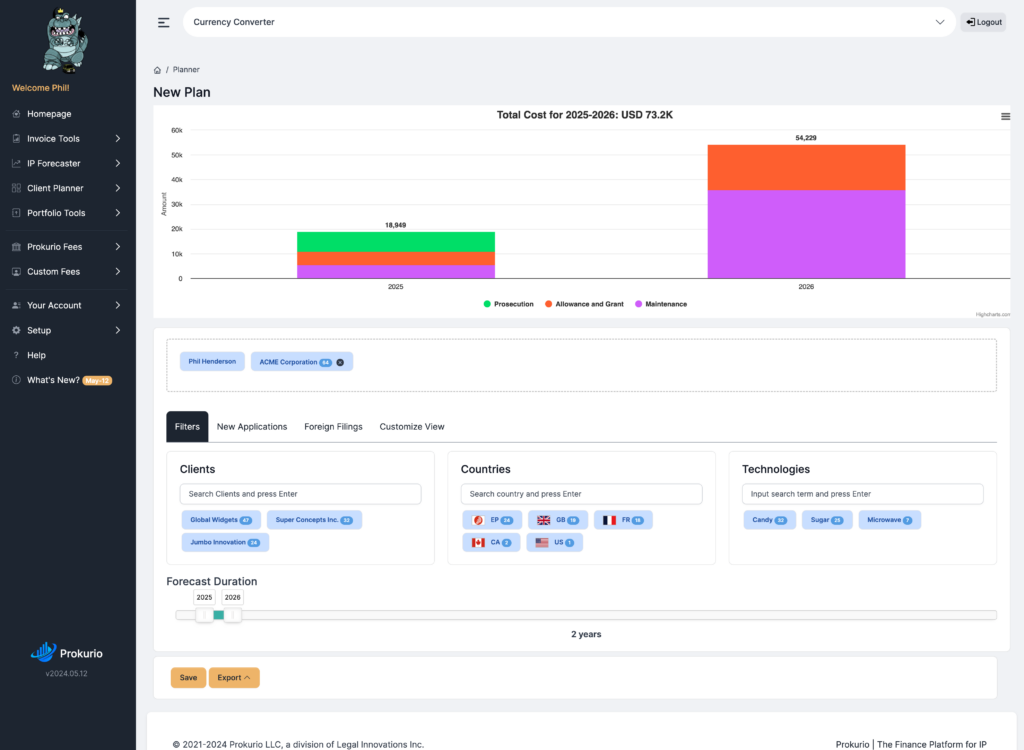Open the Export dropdown button
1024x750 pixels.
pyautogui.click(x=234, y=677)
